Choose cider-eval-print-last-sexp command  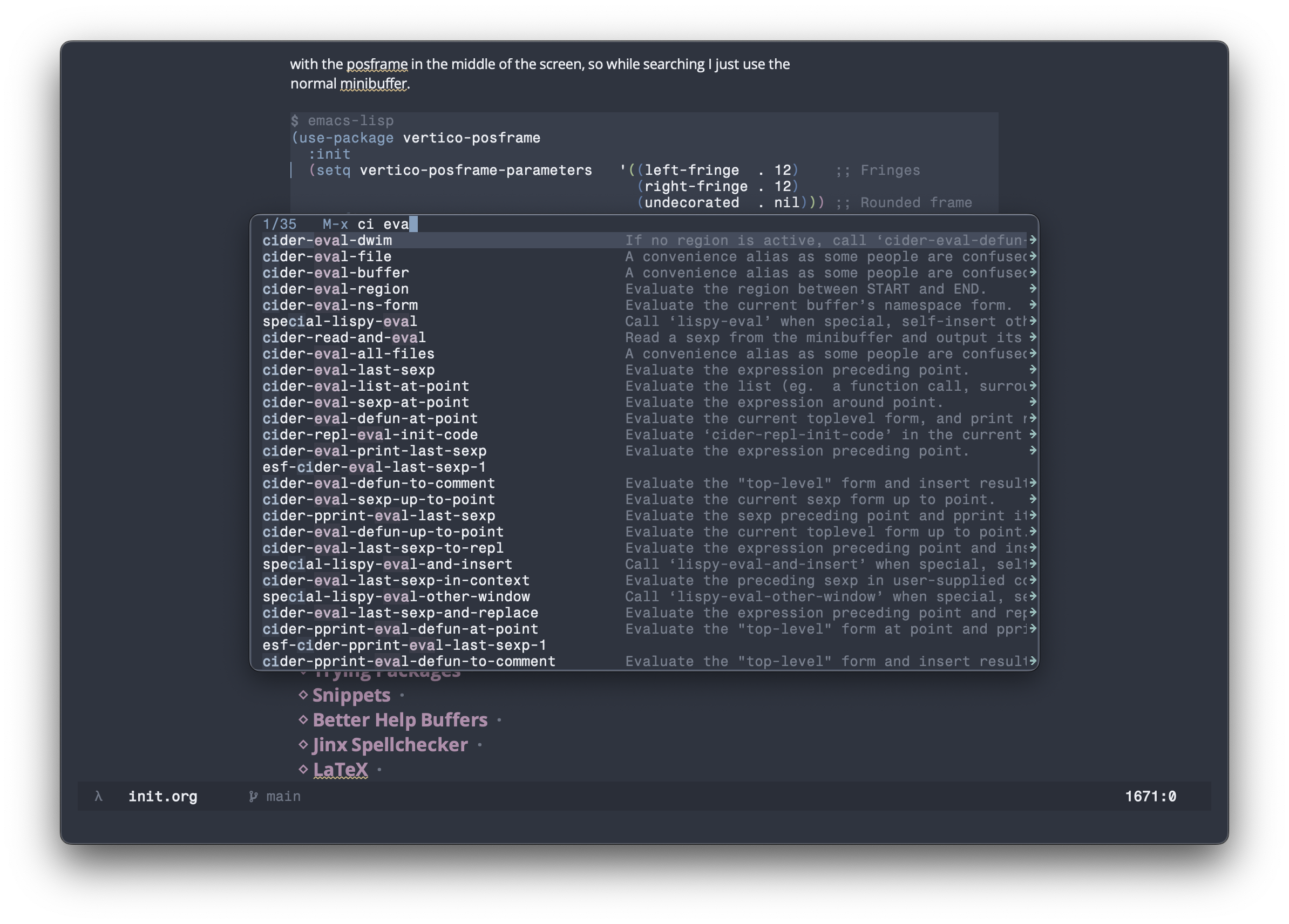pyautogui.click(x=644, y=451)
